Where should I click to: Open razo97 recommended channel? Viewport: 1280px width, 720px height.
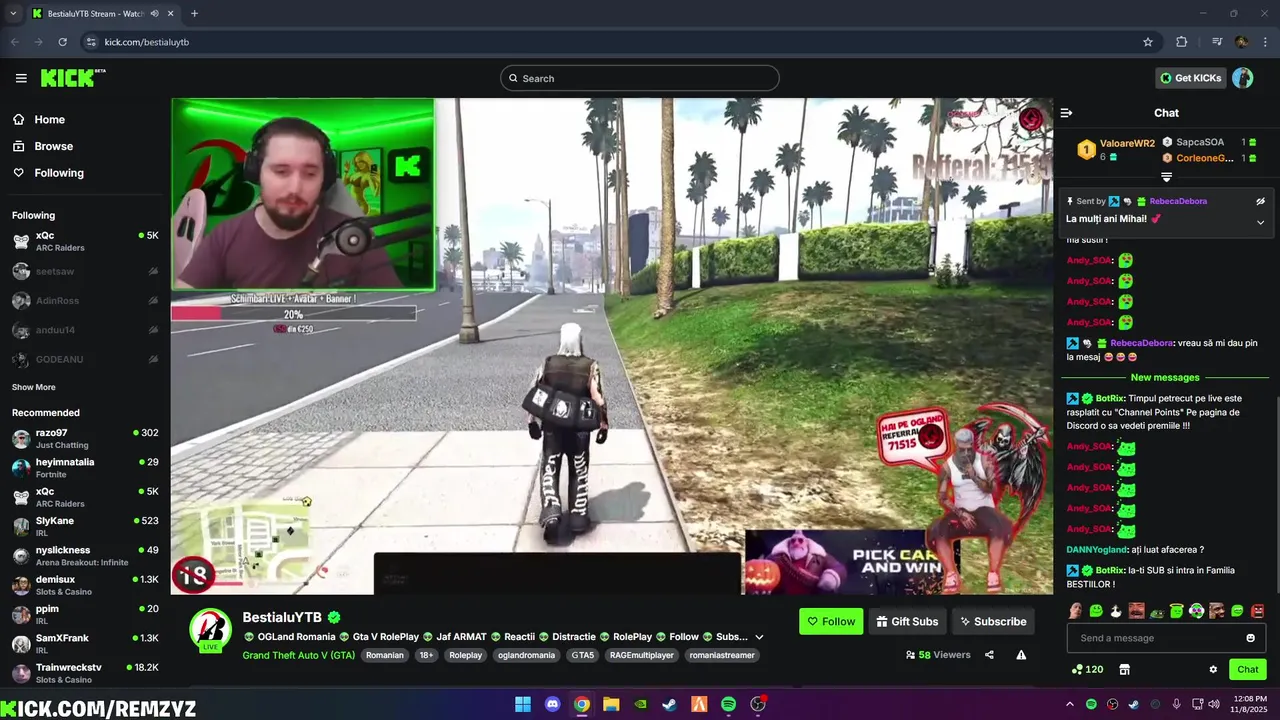[x=85, y=439]
